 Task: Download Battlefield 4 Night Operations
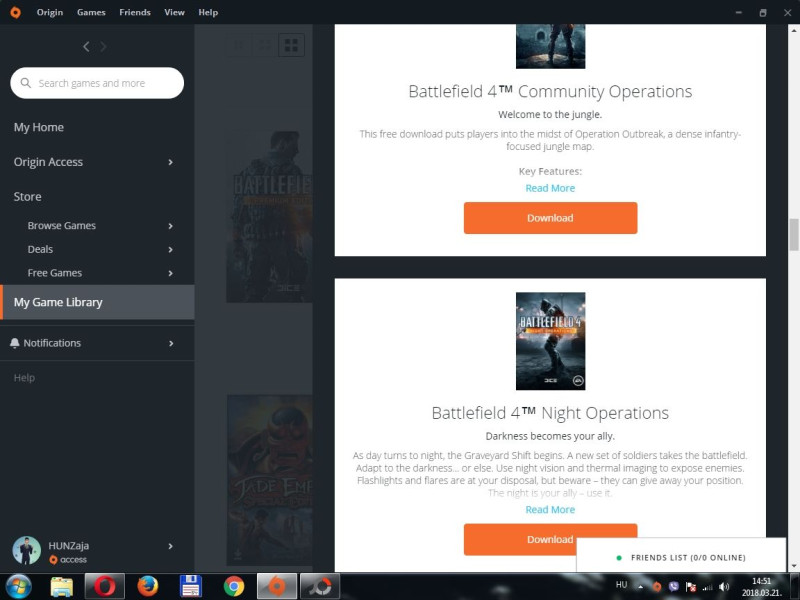click(550, 539)
